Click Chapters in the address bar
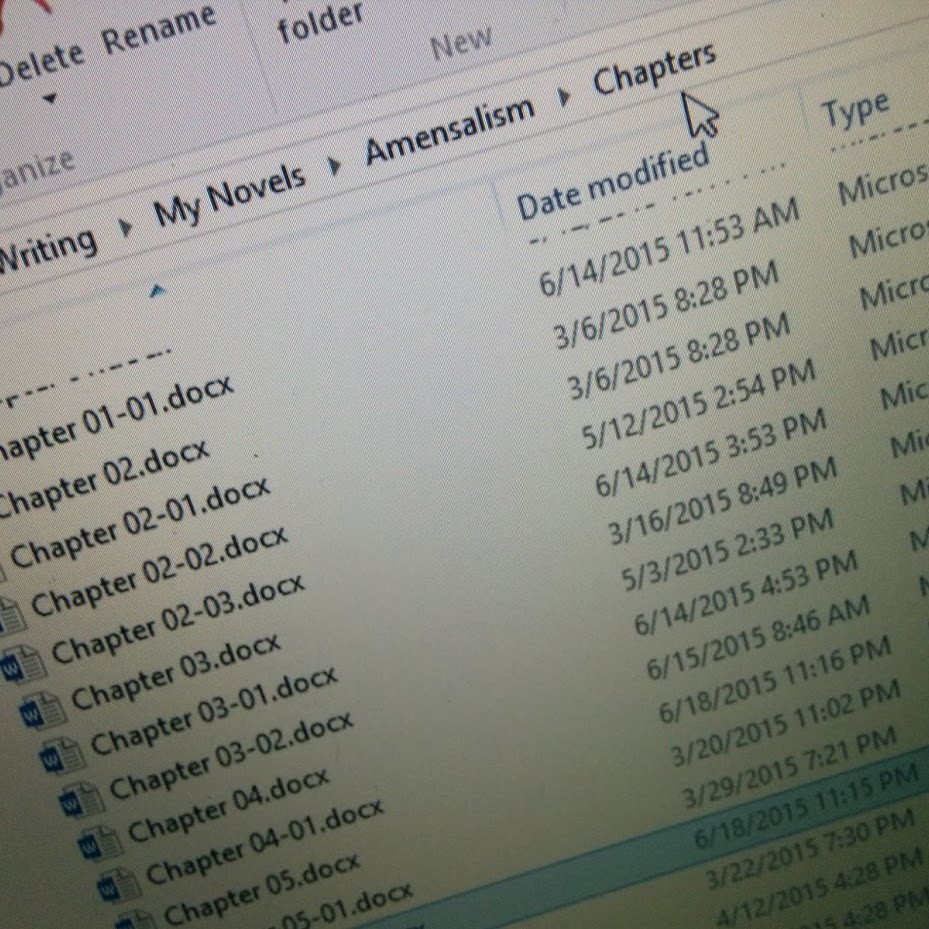Screen dimensions: 929x929 654,69
